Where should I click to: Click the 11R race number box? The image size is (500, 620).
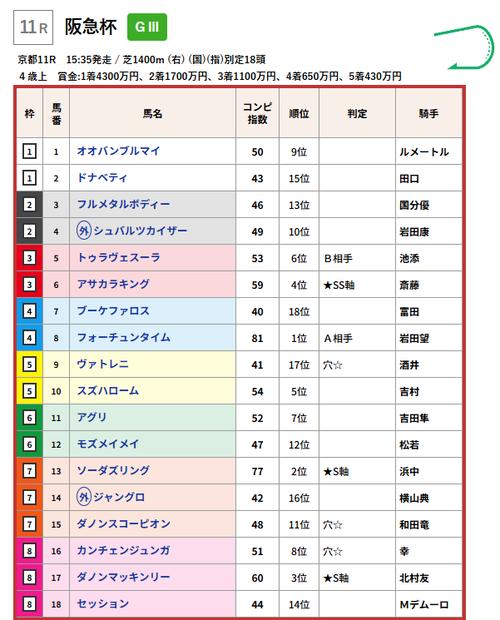33,27
